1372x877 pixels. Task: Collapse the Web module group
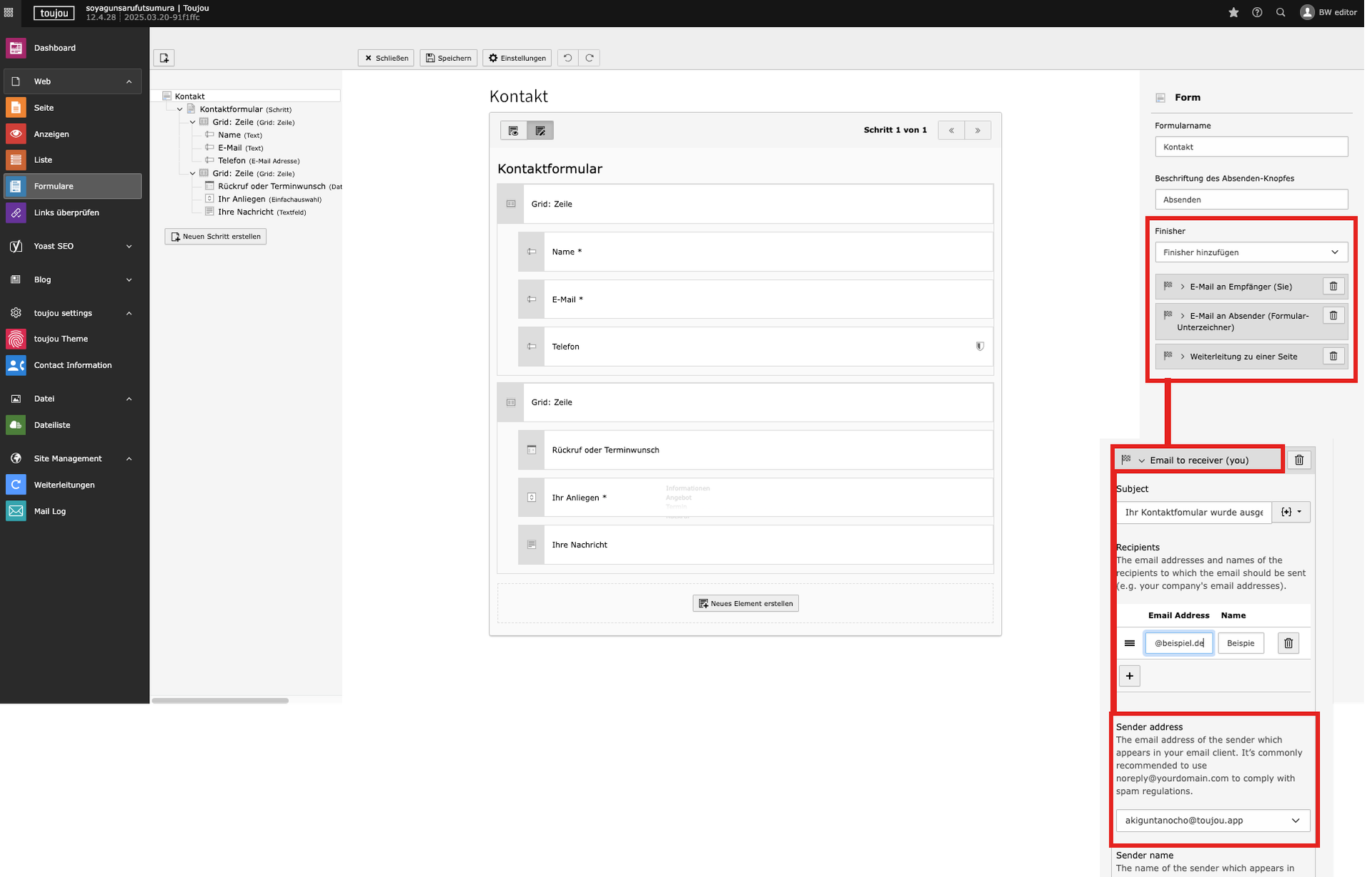tap(129, 81)
